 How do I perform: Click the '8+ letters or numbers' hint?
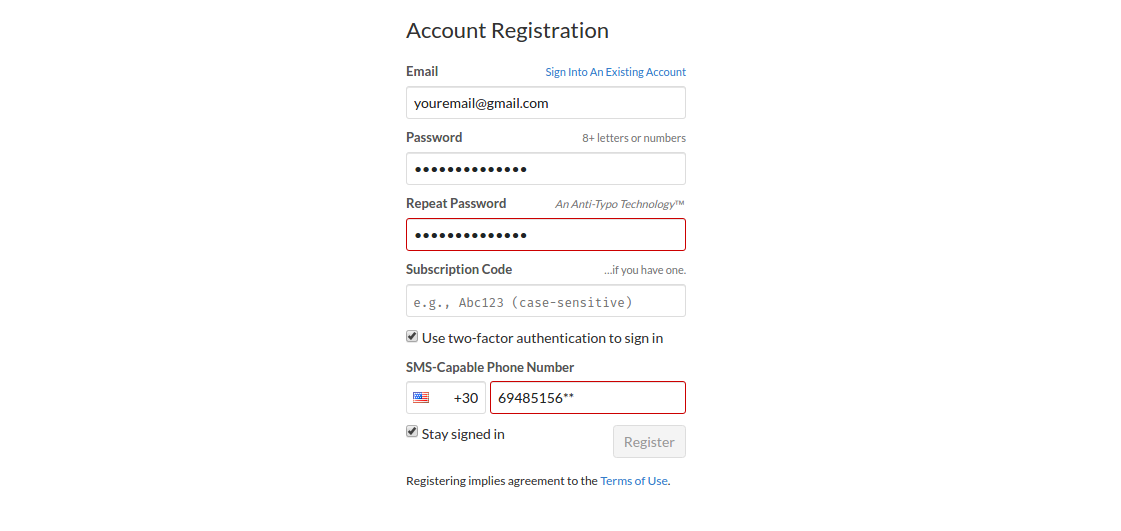click(x=633, y=138)
